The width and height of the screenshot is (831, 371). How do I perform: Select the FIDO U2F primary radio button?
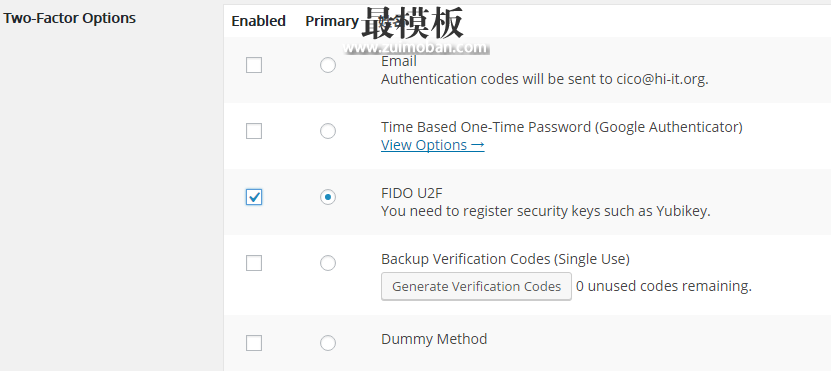pos(328,197)
